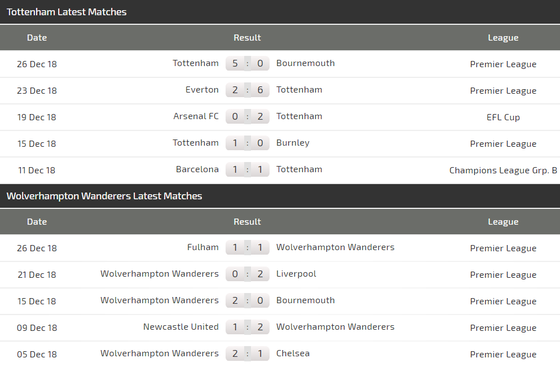Select Liverpool team link
The height and width of the screenshot is (367, 560).
pos(296,274)
